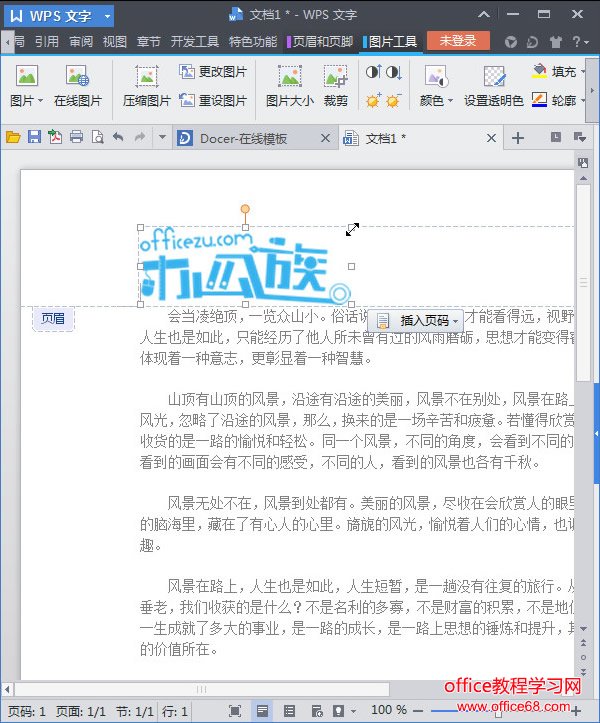Image resolution: width=600 pixels, height=723 pixels.
Task: Expand right side task pane arrow
Action: coord(596,433)
